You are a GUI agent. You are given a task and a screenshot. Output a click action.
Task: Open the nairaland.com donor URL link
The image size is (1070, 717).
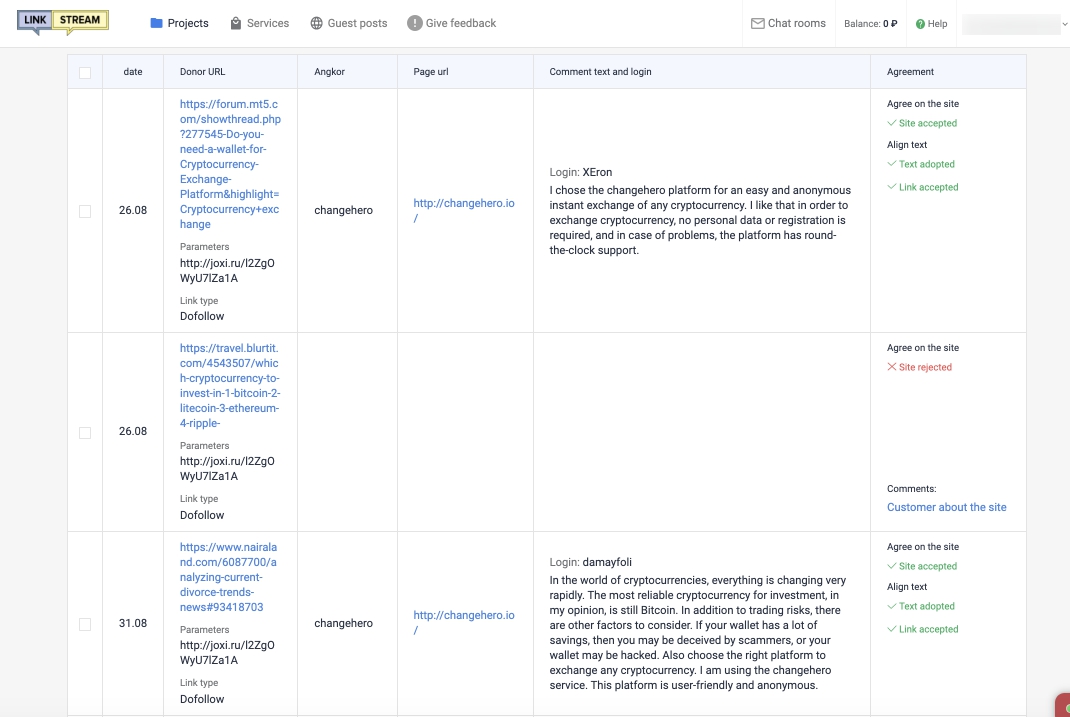229,577
